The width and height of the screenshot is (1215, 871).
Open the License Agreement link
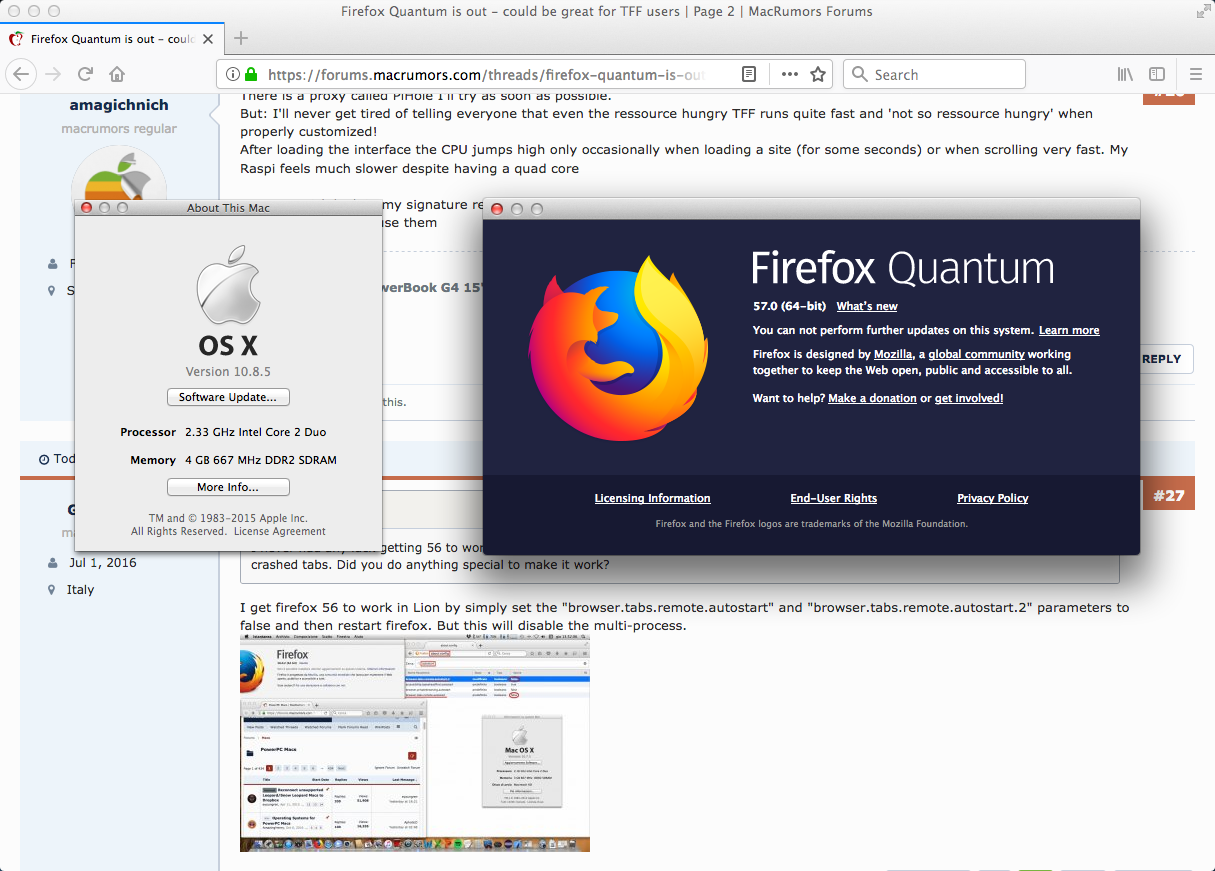(x=280, y=531)
